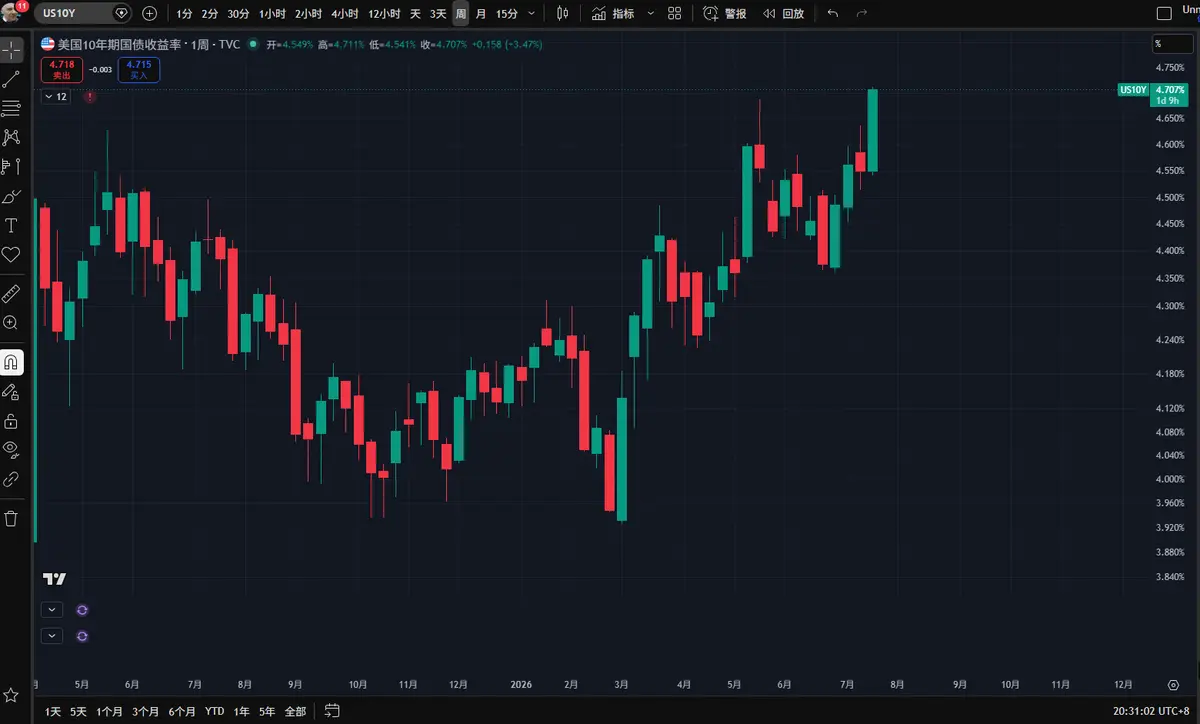
Task: Click the upper purple sync icon
Action: [82, 609]
